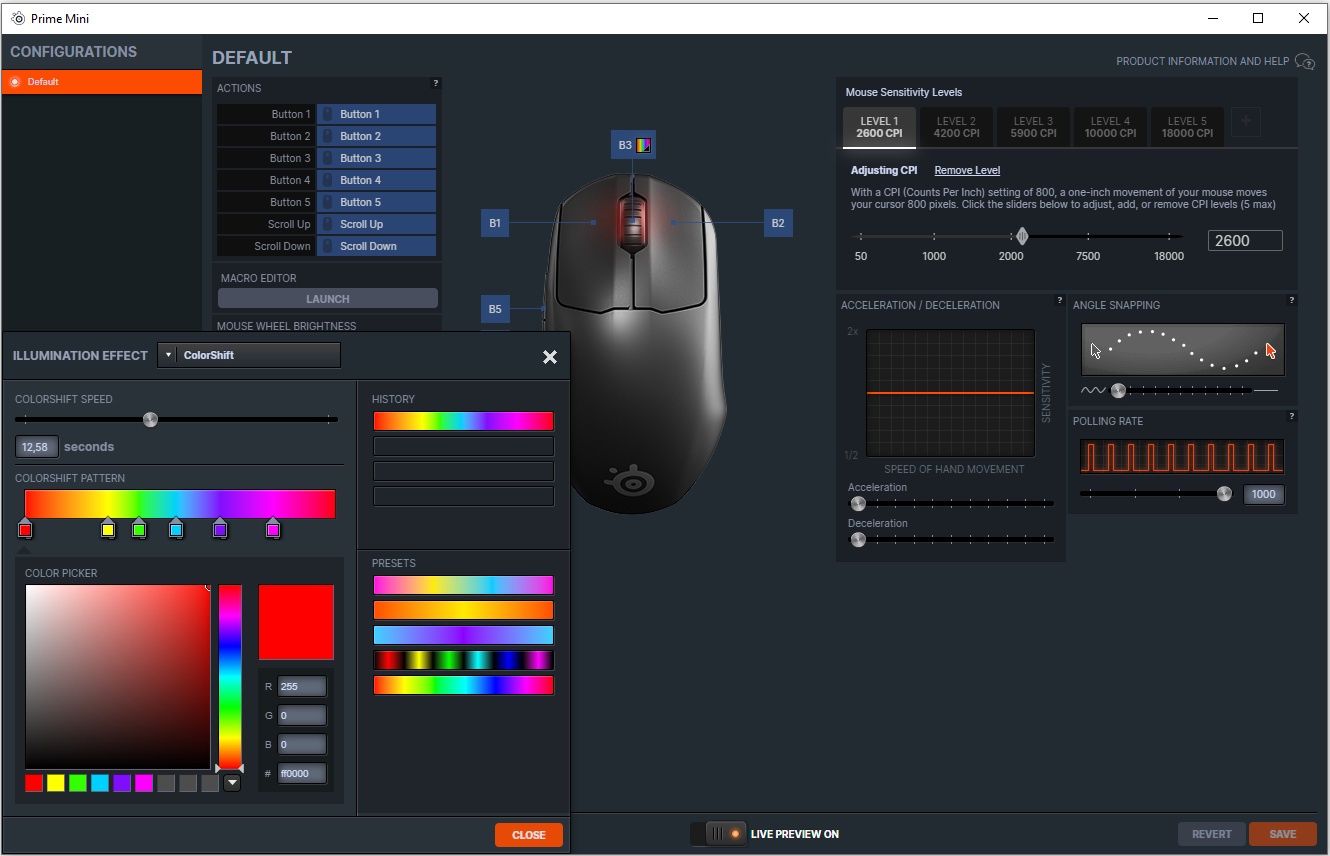This screenshot has width=1330, height=856.
Task: Click the R value field showing 255
Action: 302,686
